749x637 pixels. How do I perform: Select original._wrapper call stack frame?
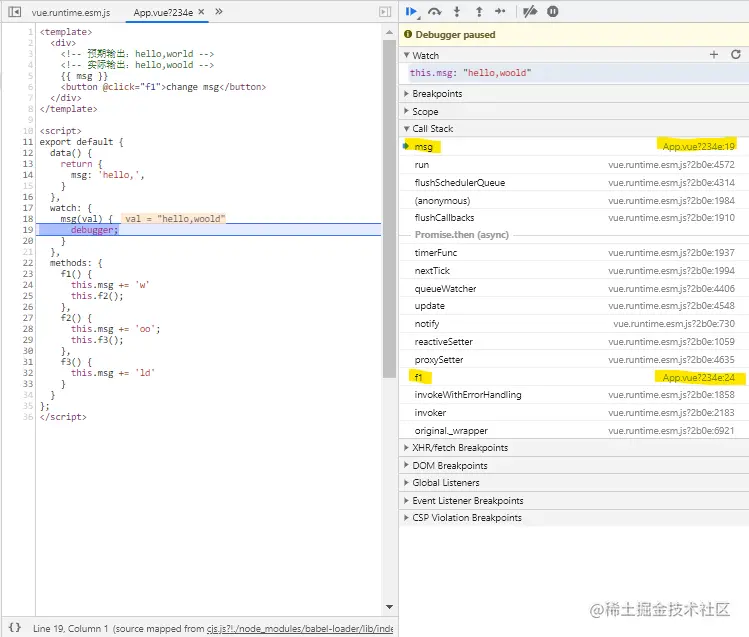click(x=574, y=431)
